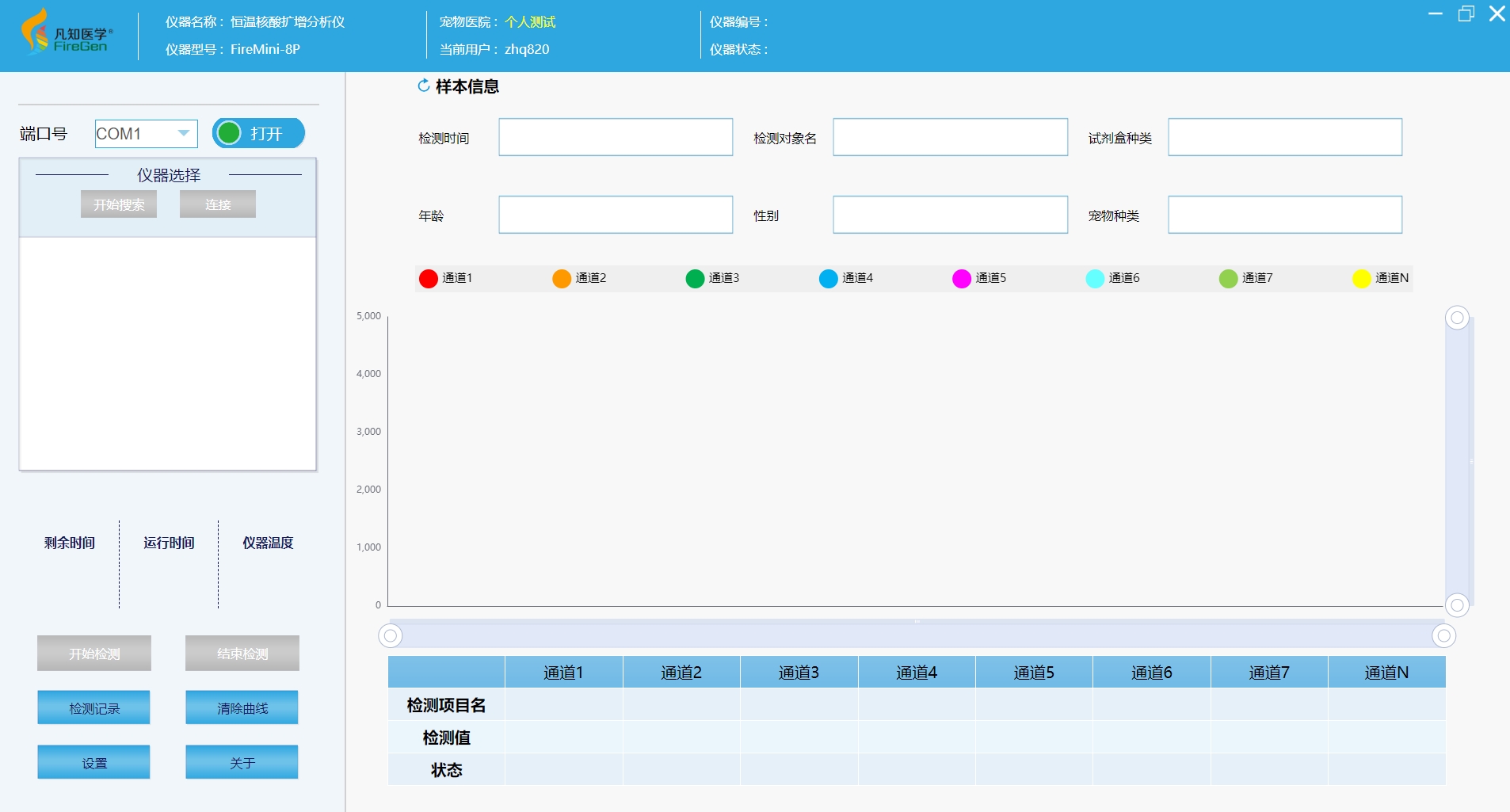Click the 剩余时间 label
Screen dimensions: 1510x812
(x=70, y=543)
